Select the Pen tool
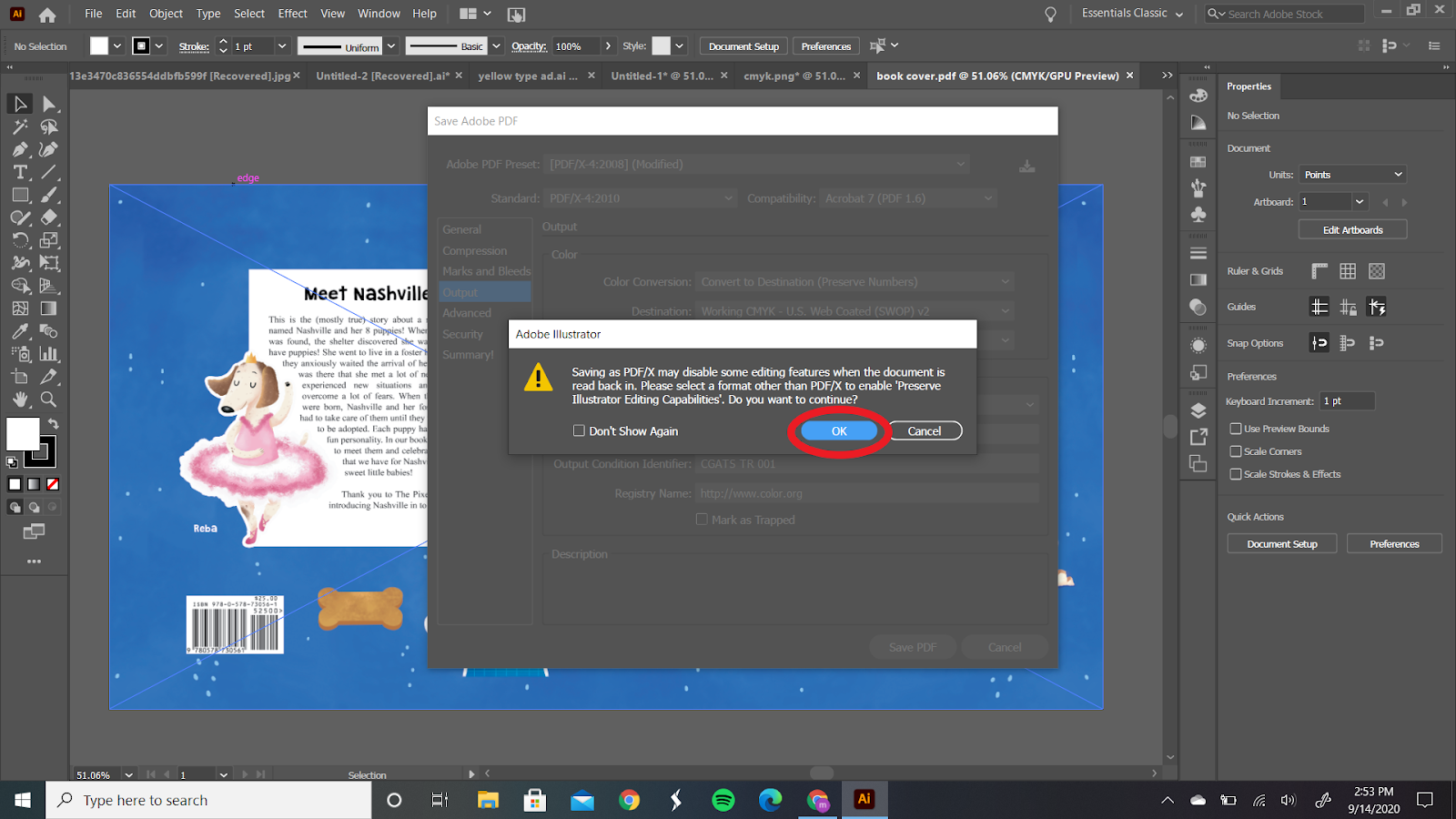The width and height of the screenshot is (1456, 819). pos(20,149)
